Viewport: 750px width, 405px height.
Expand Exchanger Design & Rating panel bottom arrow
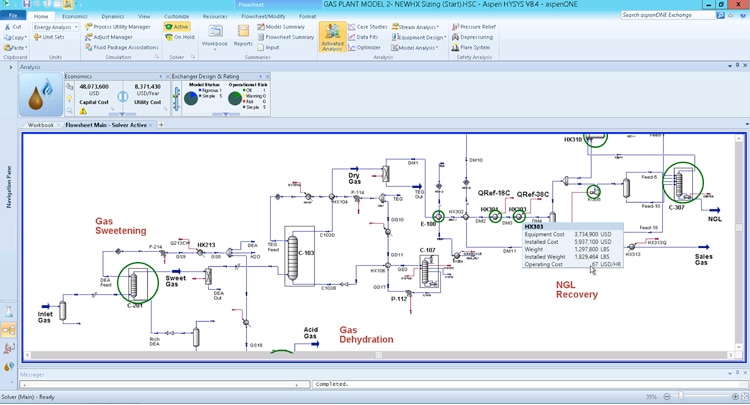225,114
